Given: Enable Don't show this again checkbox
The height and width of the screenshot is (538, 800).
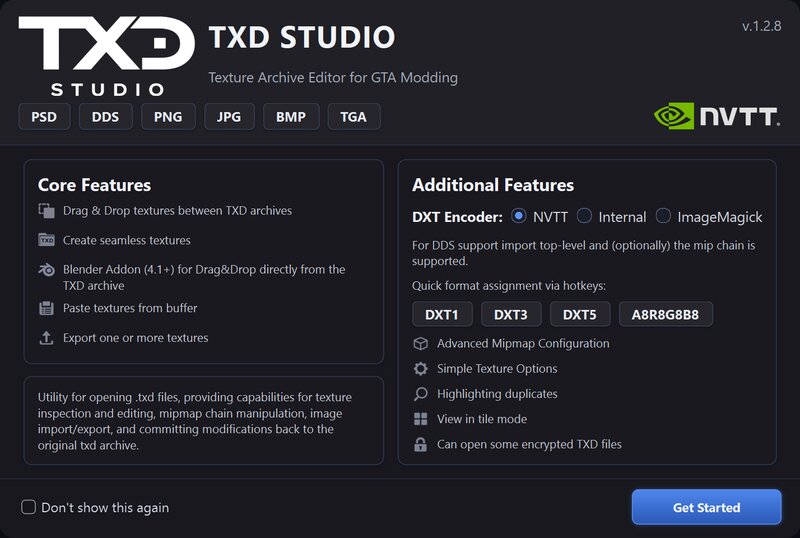Looking at the screenshot, I should tap(29, 507).
